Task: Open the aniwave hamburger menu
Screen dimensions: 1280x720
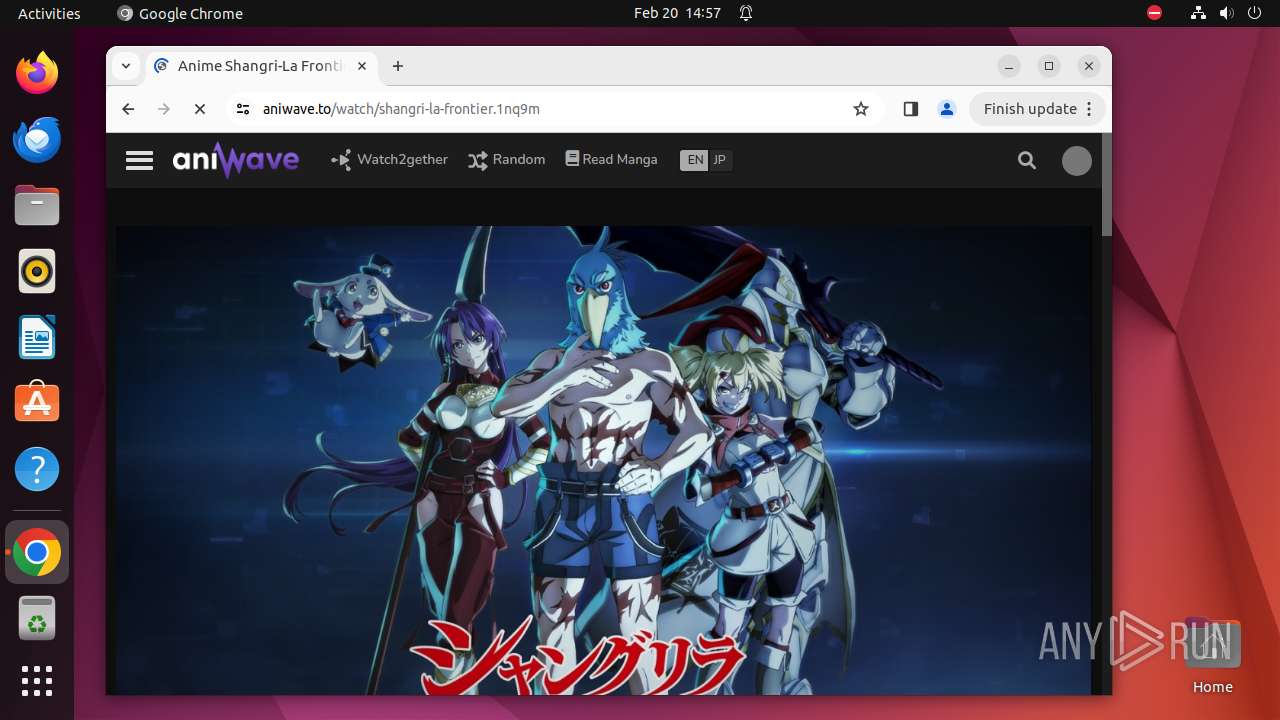Action: point(139,160)
